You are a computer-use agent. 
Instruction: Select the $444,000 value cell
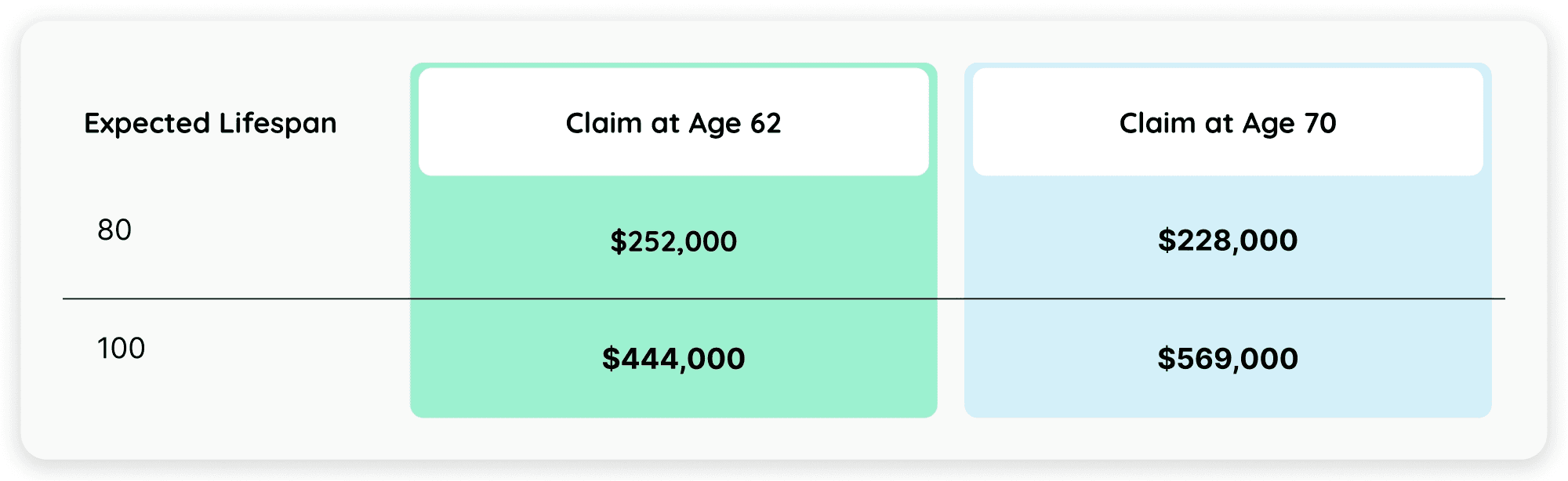(673, 359)
